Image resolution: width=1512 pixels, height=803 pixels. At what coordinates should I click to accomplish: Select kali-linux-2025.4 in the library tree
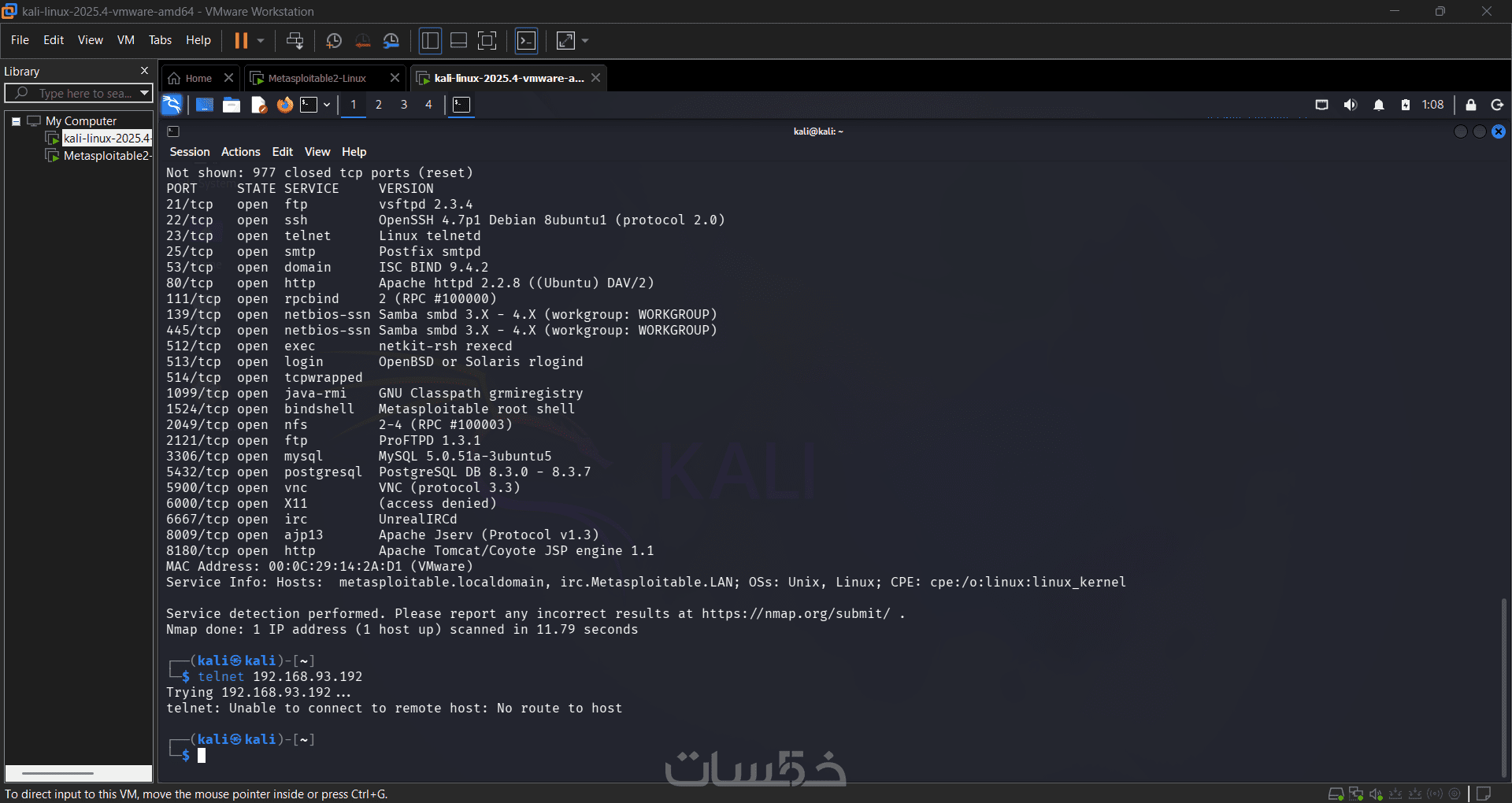106,139
